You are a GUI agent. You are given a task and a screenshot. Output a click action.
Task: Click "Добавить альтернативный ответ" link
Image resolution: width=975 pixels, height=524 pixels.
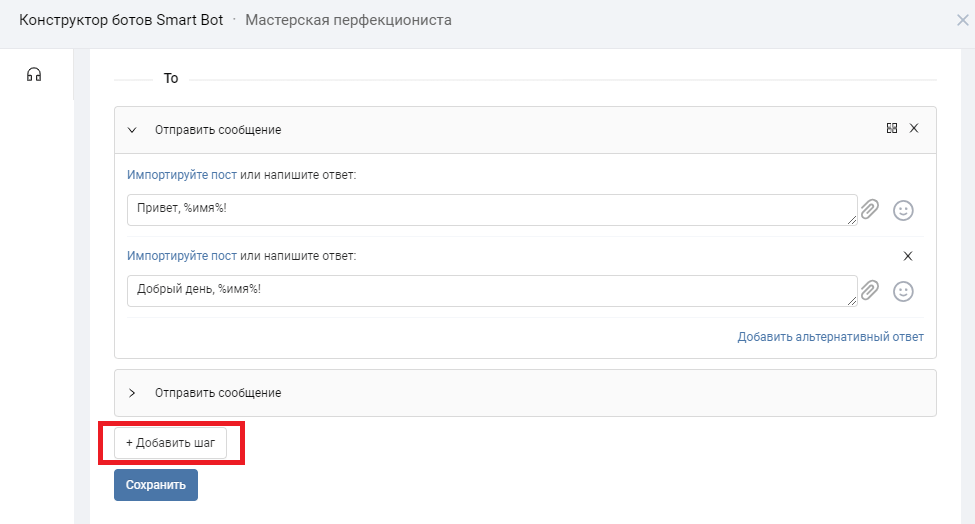[x=830, y=337]
